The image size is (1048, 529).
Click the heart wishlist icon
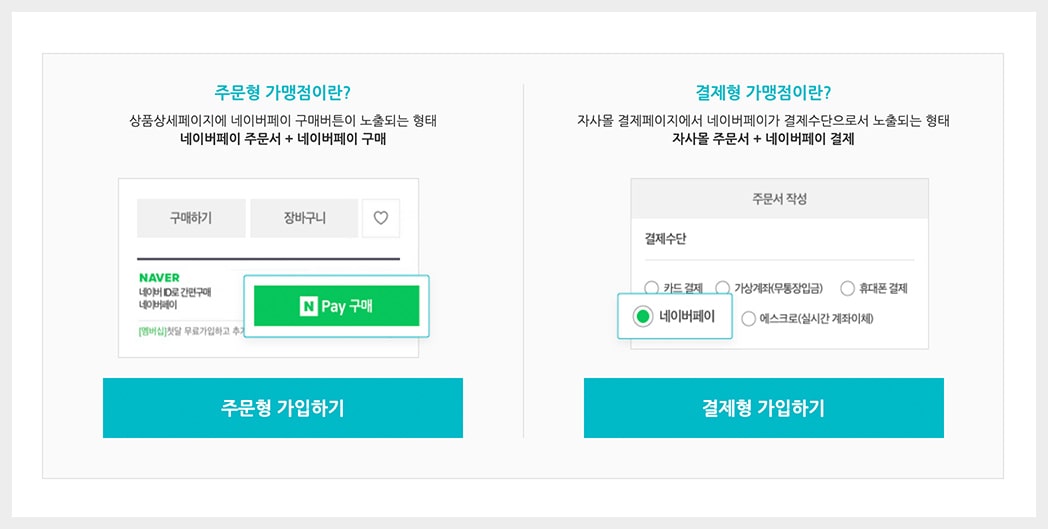[380, 218]
